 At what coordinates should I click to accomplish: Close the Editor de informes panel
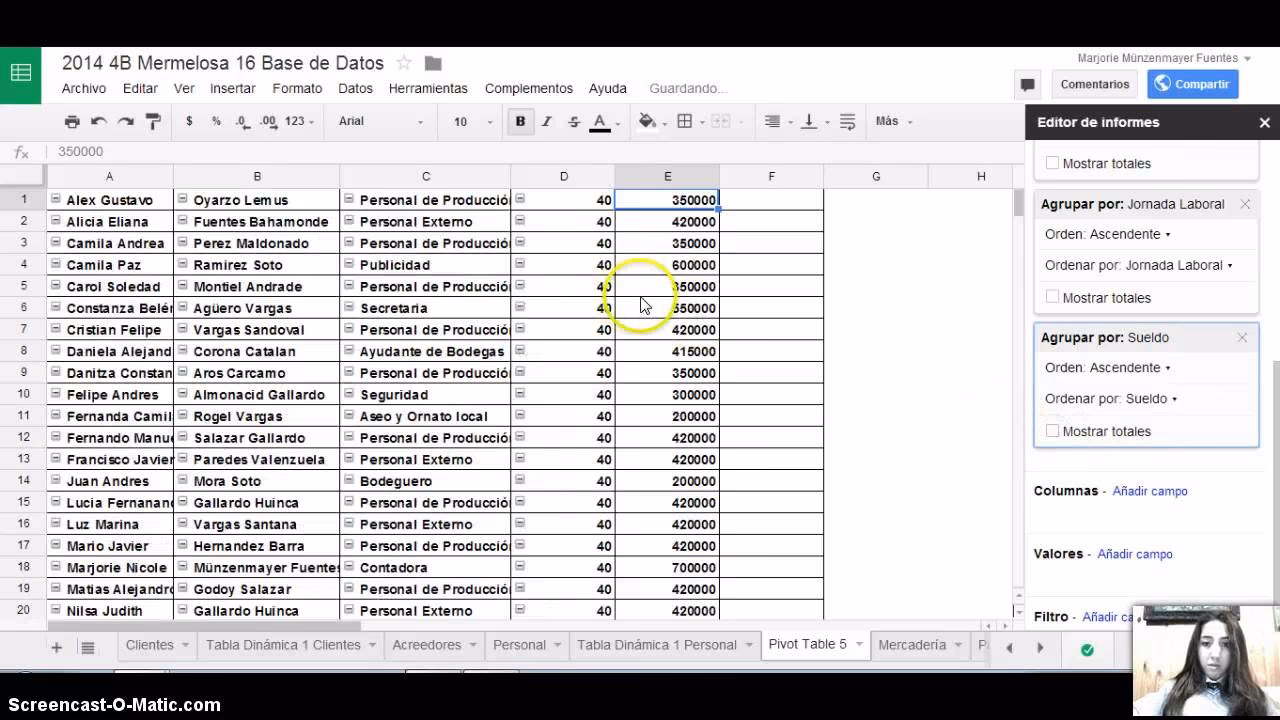[1264, 122]
